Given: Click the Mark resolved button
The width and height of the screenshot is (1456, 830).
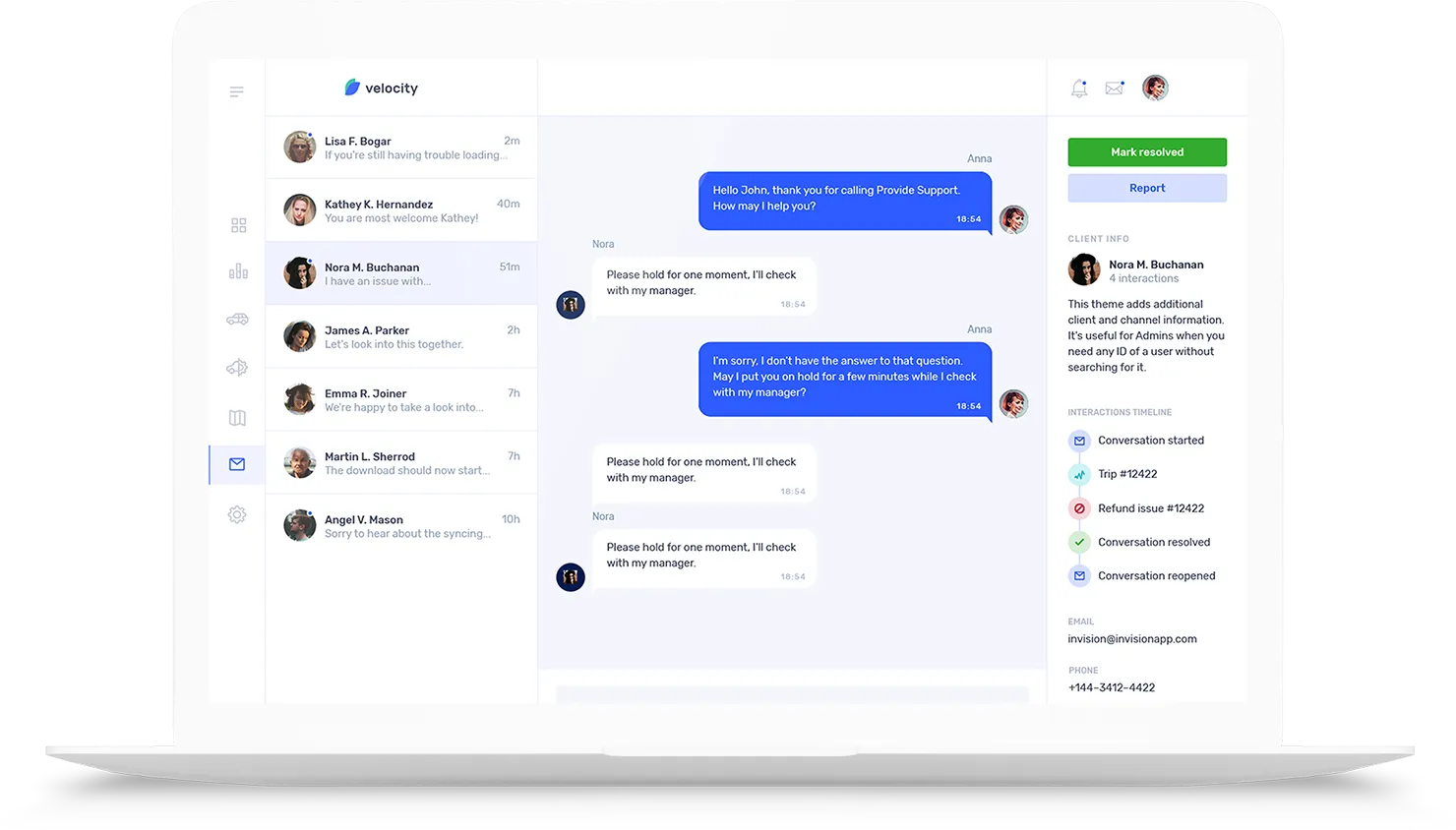Looking at the screenshot, I should pos(1147,152).
